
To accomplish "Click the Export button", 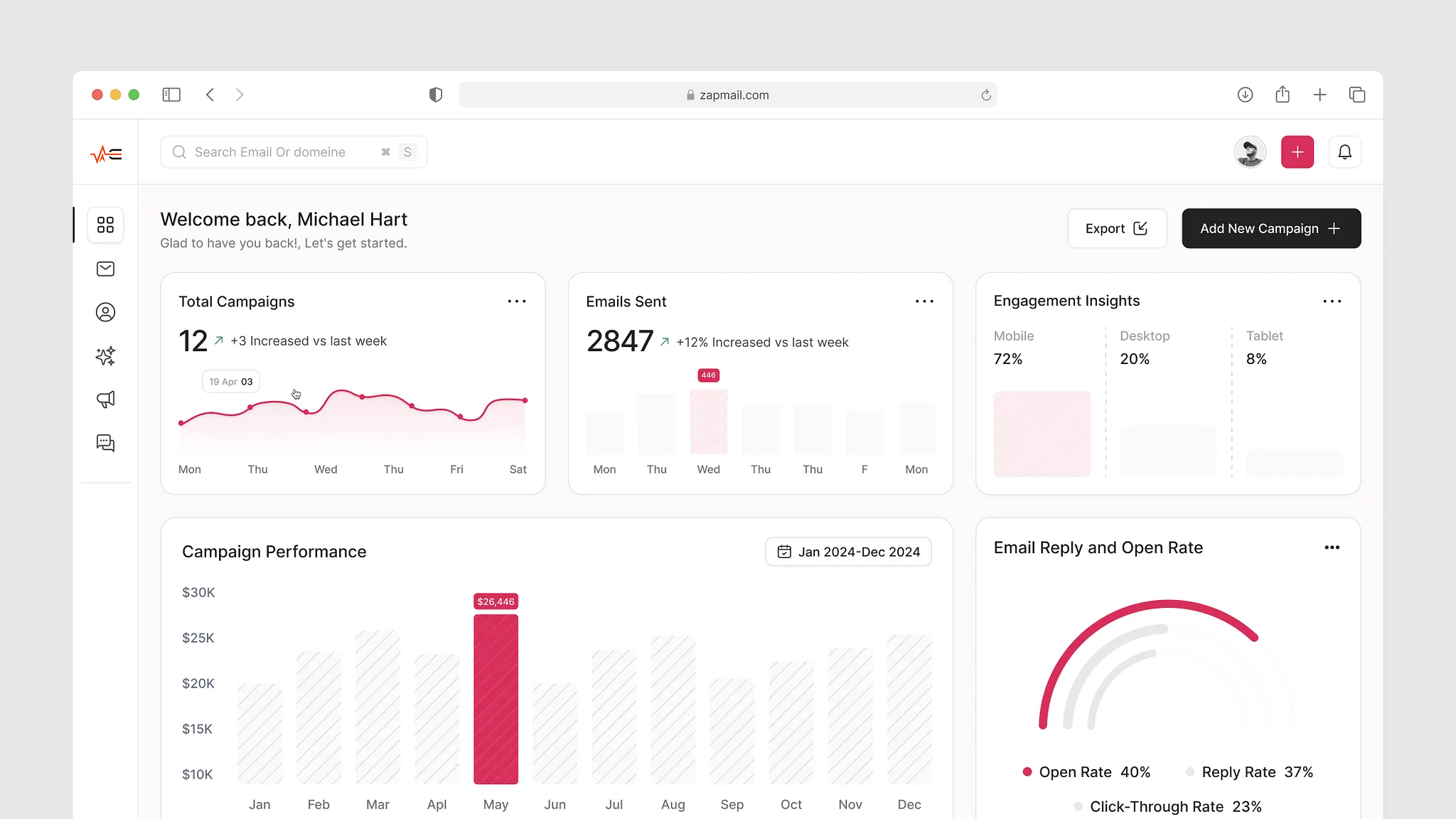I will pos(1116,228).
